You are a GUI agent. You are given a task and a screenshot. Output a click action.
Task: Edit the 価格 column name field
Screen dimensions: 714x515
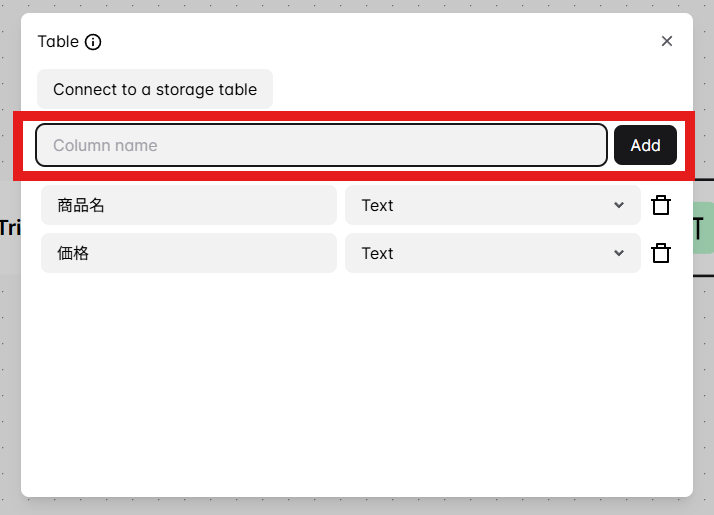[188, 253]
